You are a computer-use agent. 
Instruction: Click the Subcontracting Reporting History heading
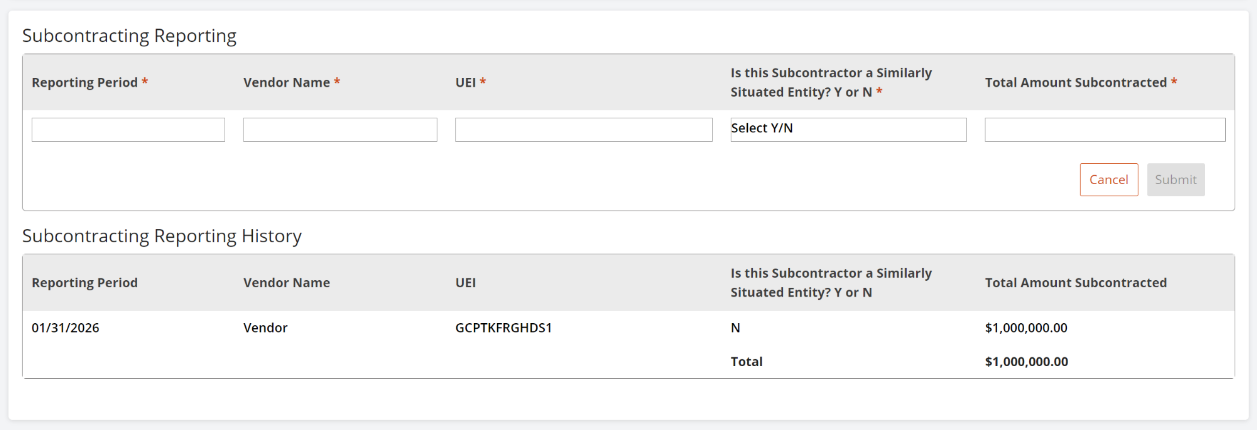point(162,236)
